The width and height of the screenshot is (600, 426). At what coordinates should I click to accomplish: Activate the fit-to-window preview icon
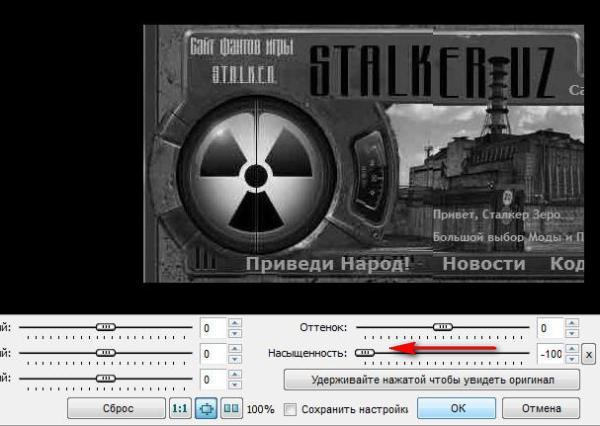(206, 408)
